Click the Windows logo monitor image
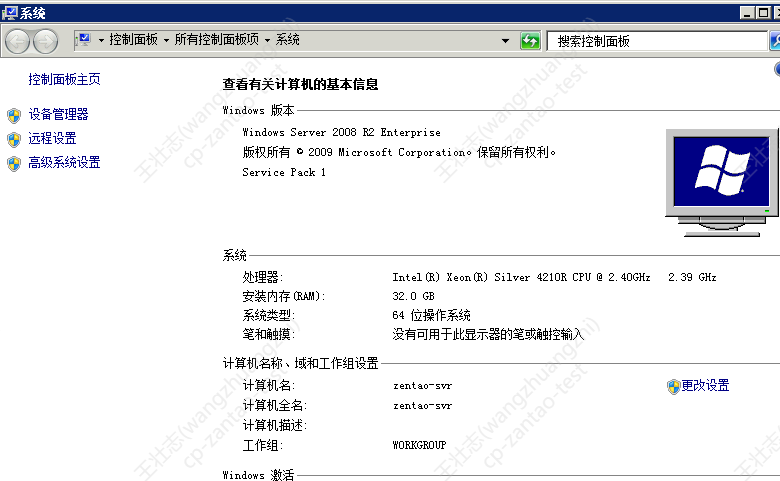 click(721, 183)
